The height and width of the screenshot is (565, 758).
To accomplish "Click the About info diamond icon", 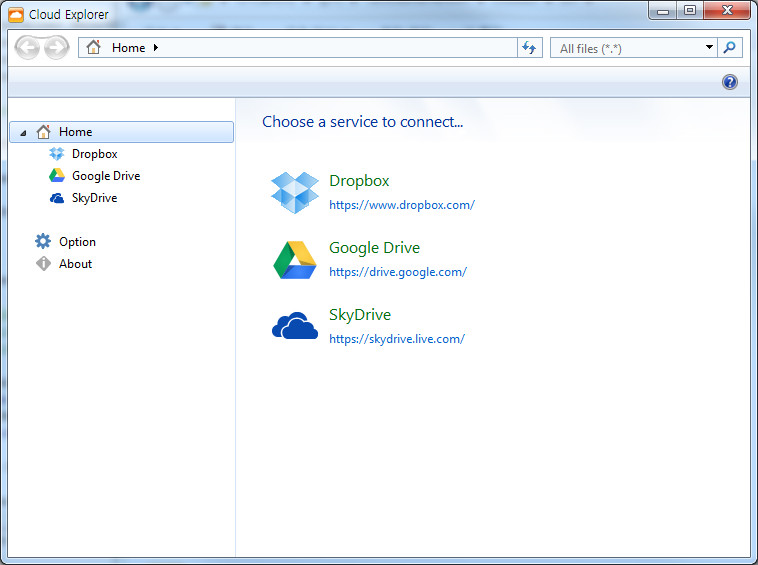I will pos(44,263).
